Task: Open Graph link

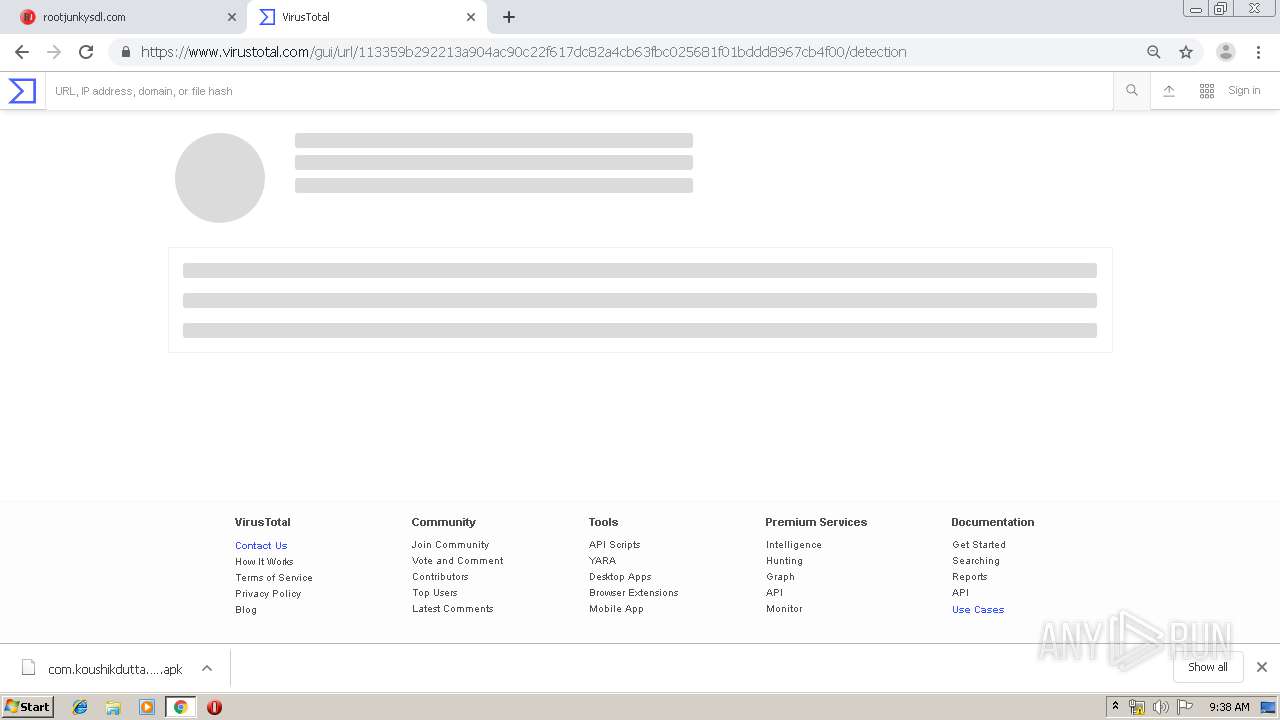Action: point(780,577)
